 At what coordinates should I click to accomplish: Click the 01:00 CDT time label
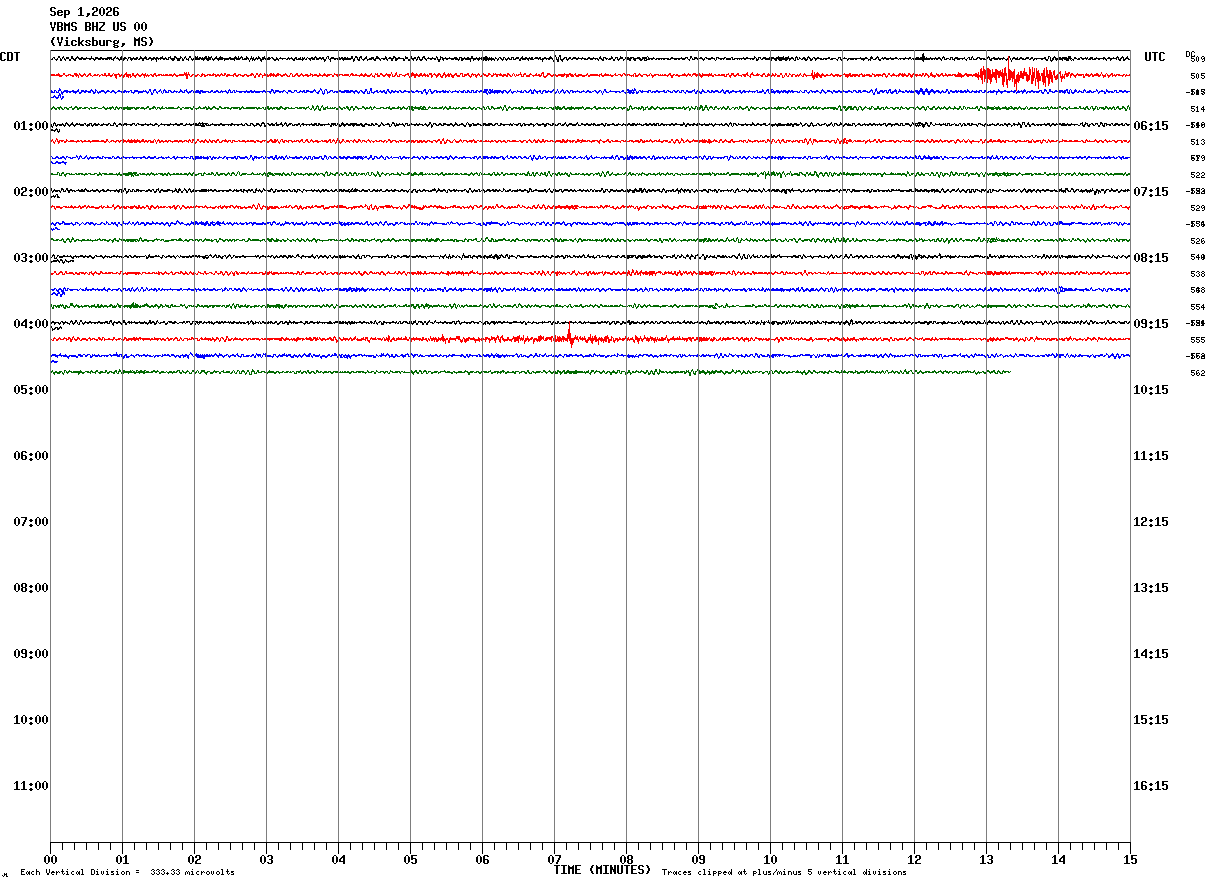click(30, 126)
